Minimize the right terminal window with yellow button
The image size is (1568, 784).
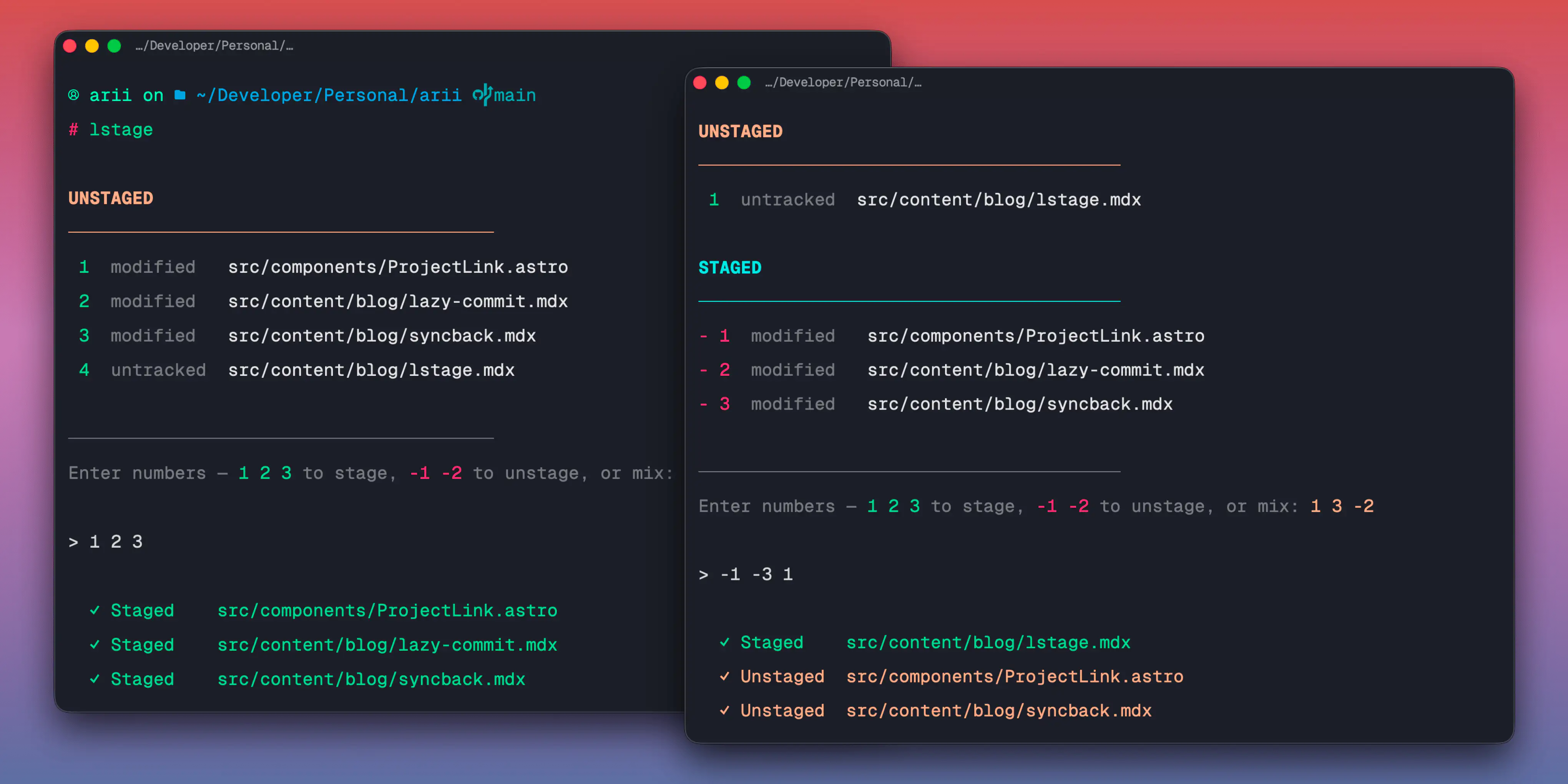click(x=722, y=82)
